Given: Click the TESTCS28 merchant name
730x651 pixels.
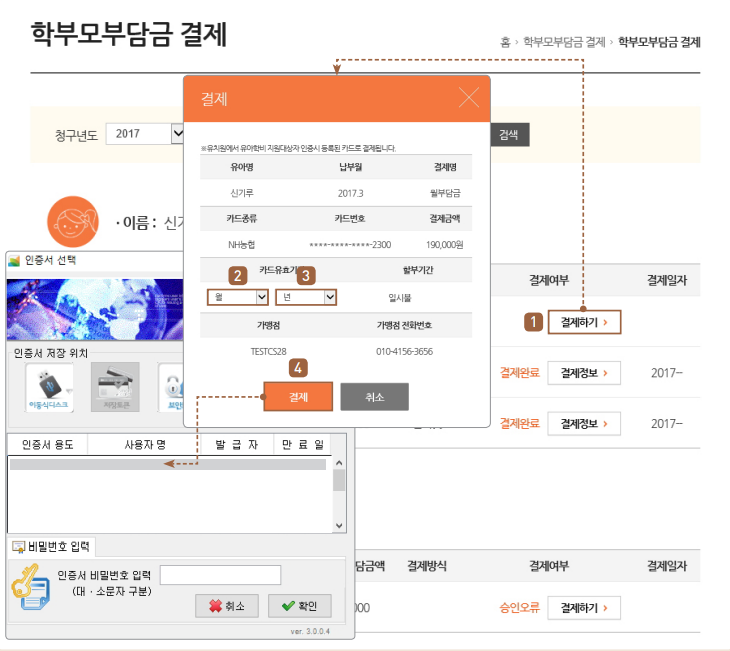Looking at the screenshot, I should 269,352.
